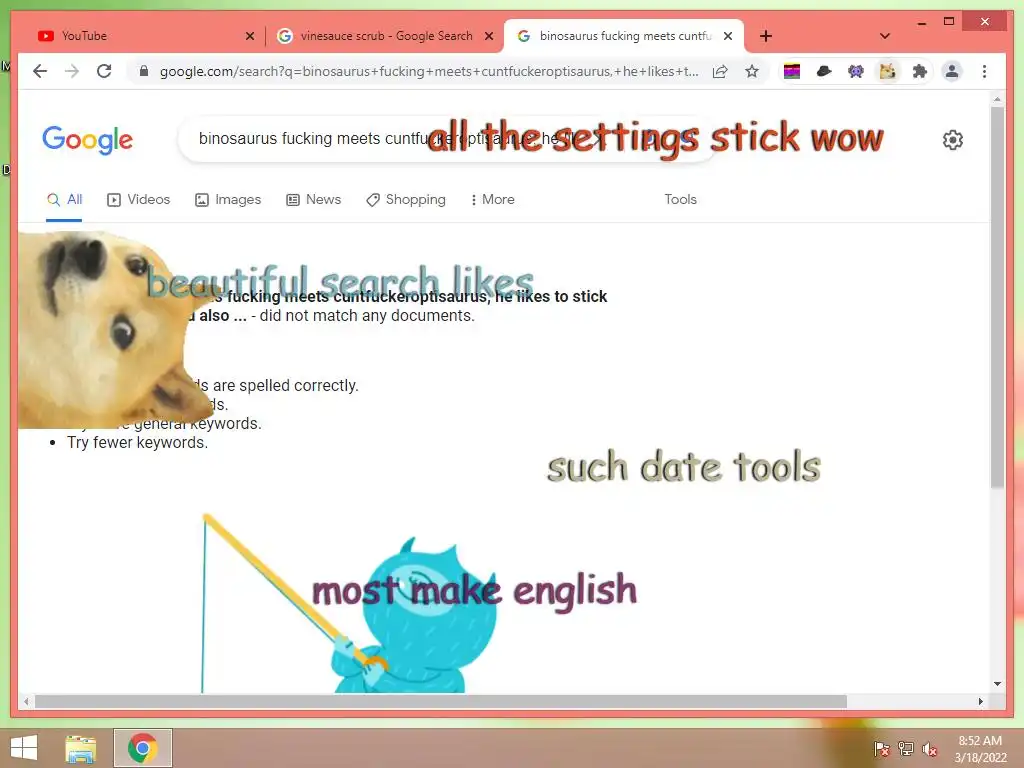Reload the current page
This screenshot has height=768, width=1024.
pyautogui.click(x=104, y=71)
